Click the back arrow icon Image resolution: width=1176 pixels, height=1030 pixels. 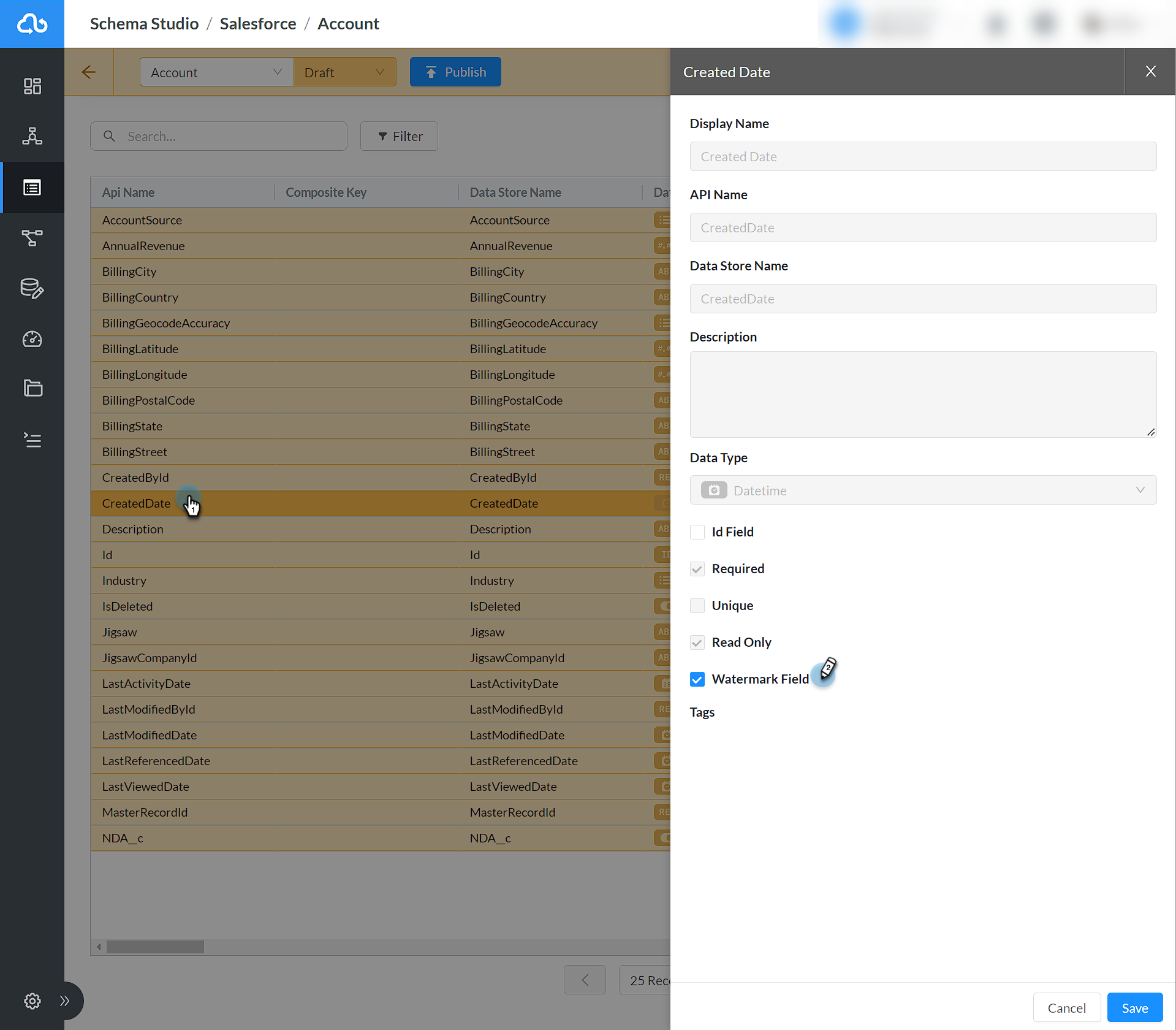89,72
